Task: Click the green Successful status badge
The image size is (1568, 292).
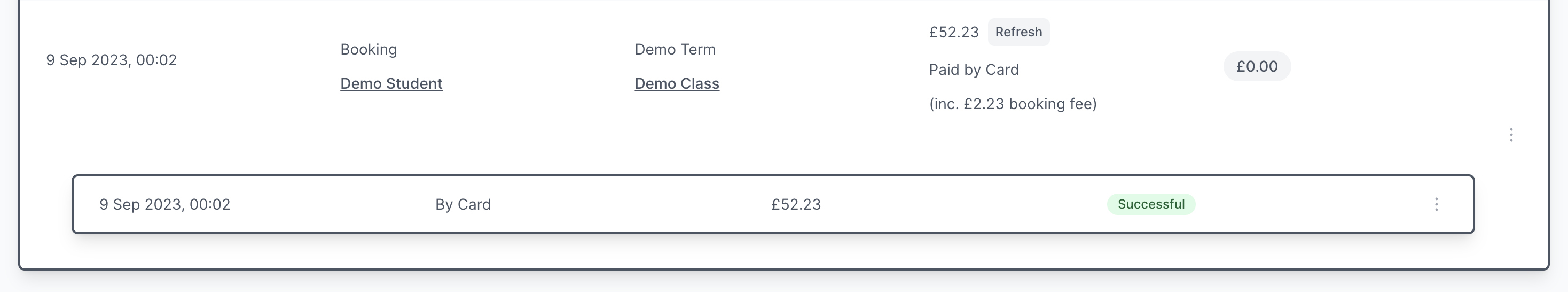Action: tap(1150, 204)
